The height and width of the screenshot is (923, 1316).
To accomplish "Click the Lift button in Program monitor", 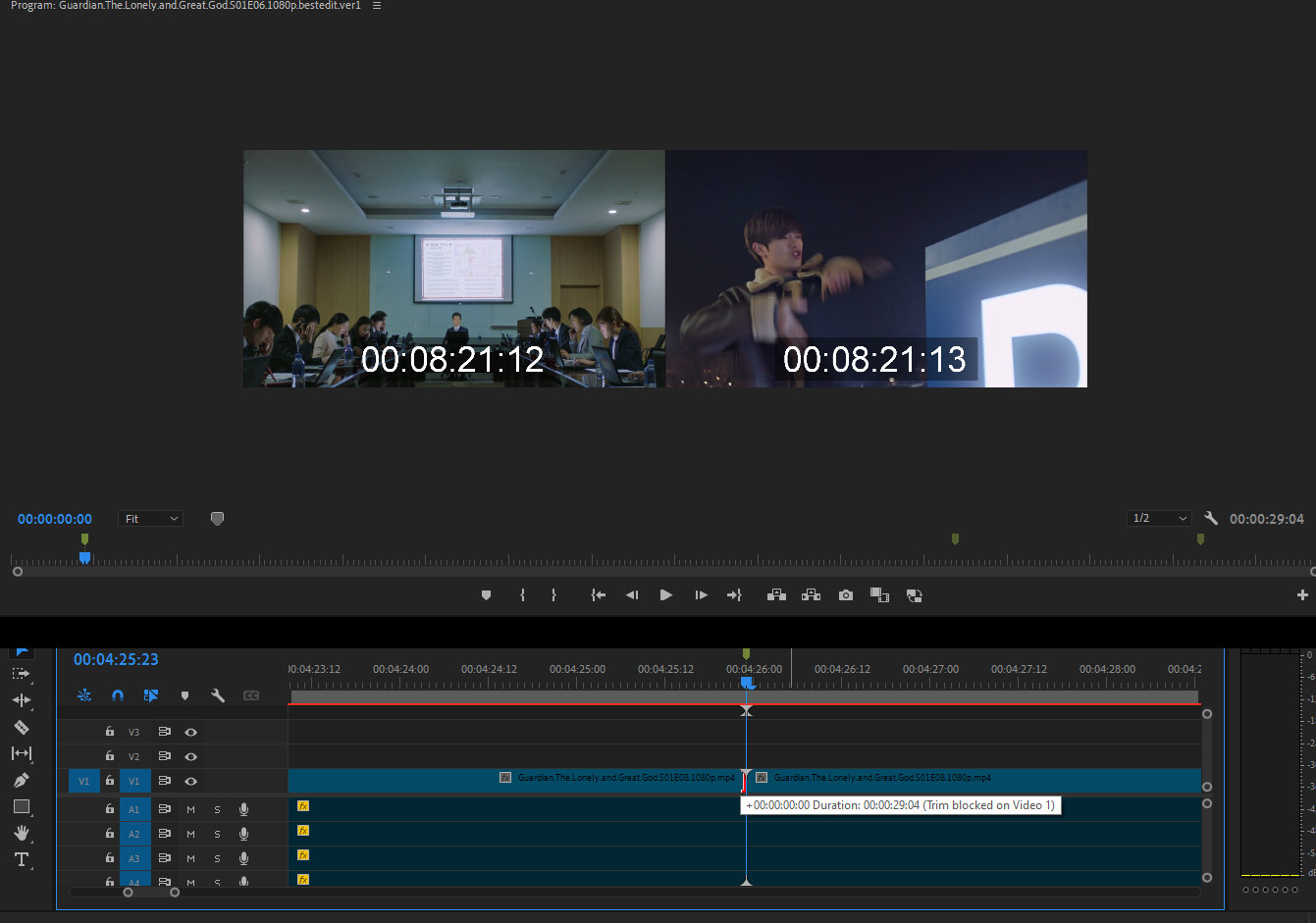I will point(776,595).
